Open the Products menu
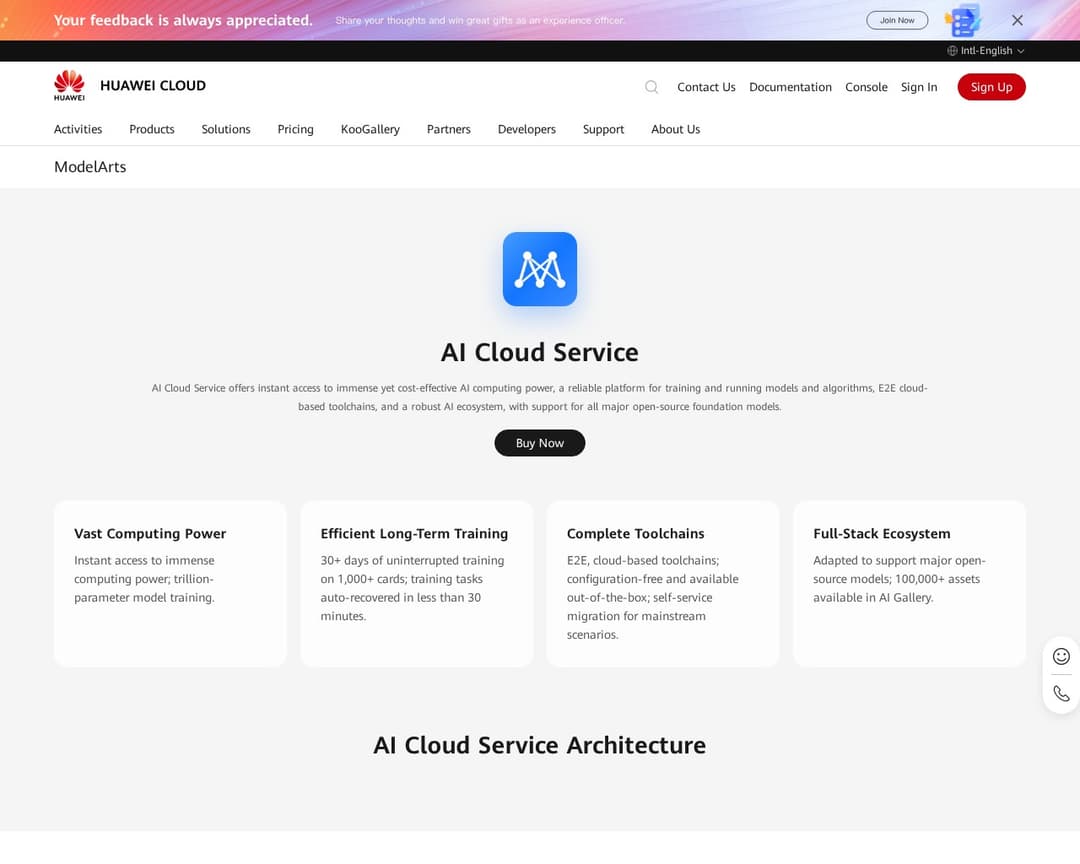 pyautogui.click(x=152, y=130)
